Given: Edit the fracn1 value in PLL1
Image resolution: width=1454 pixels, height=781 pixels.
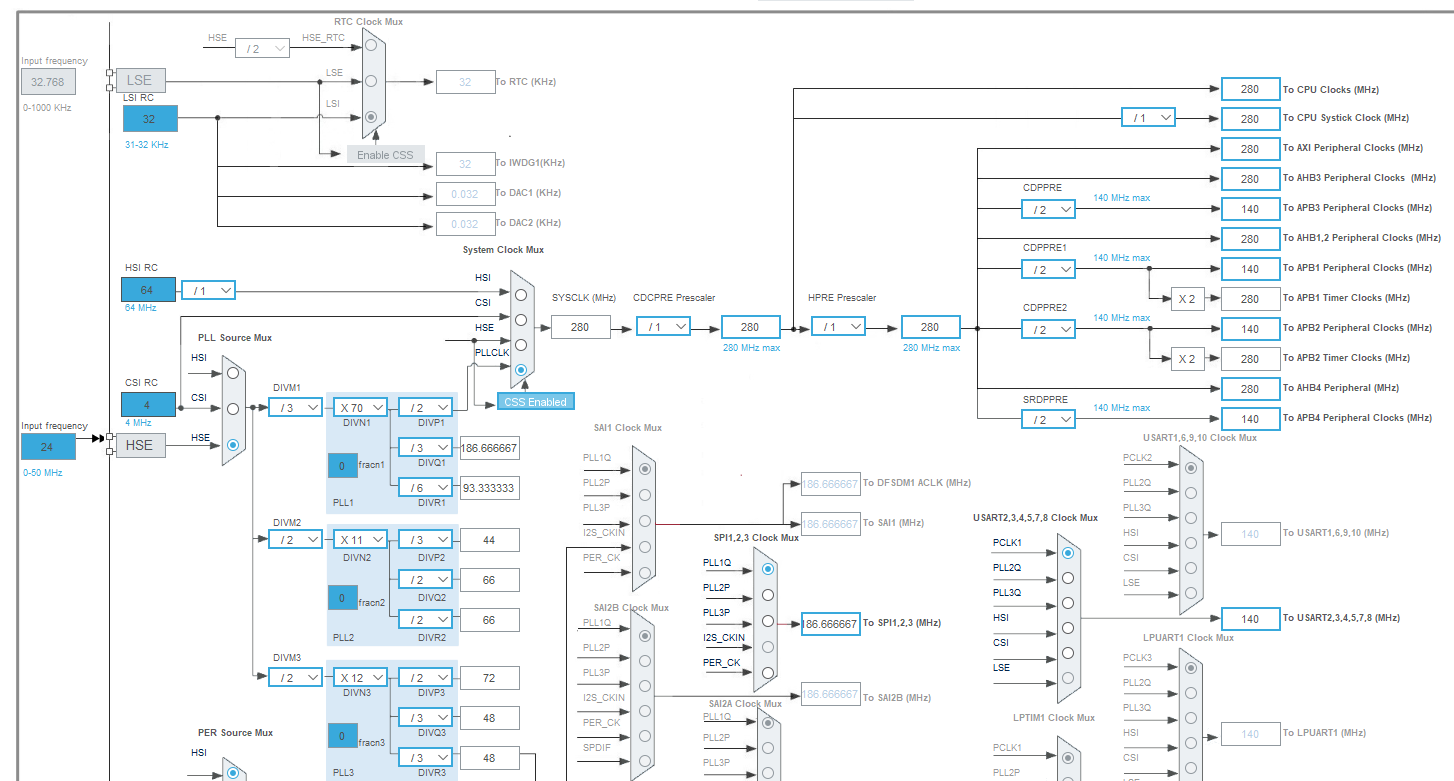Looking at the screenshot, I should click(341, 466).
